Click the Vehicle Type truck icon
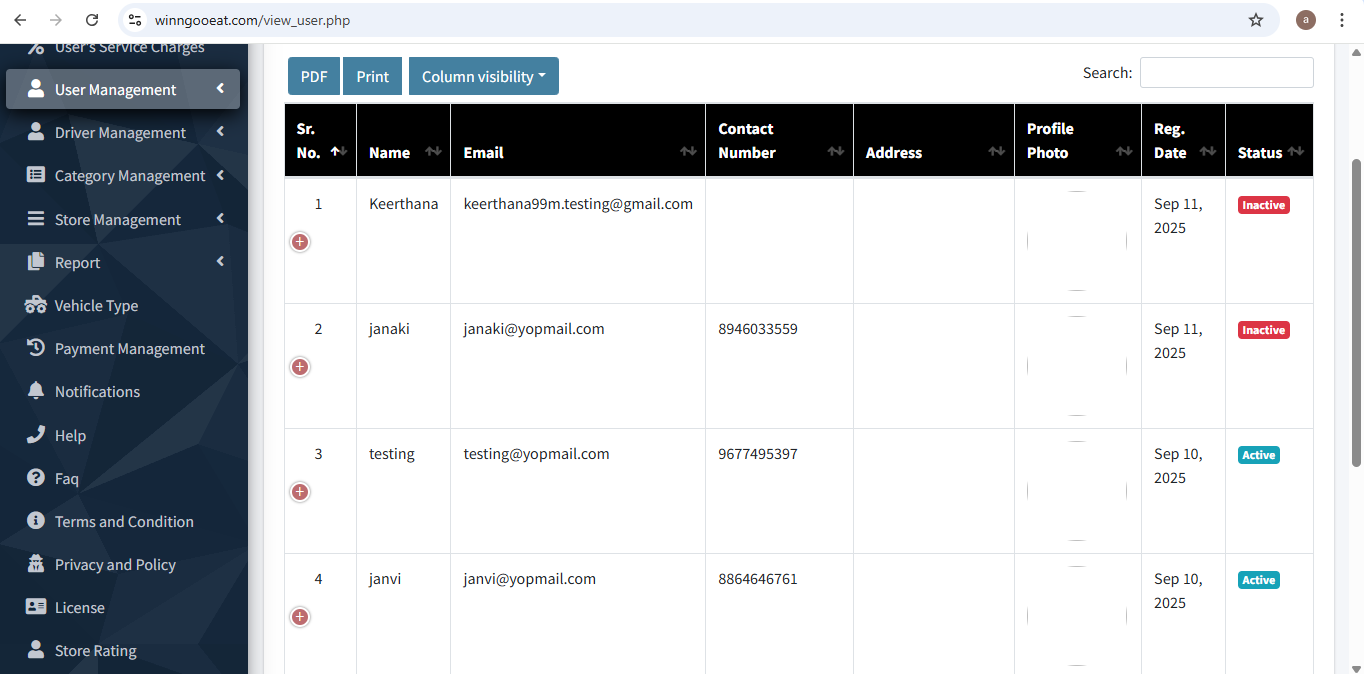Image resolution: width=1364 pixels, height=674 pixels. tap(36, 305)
